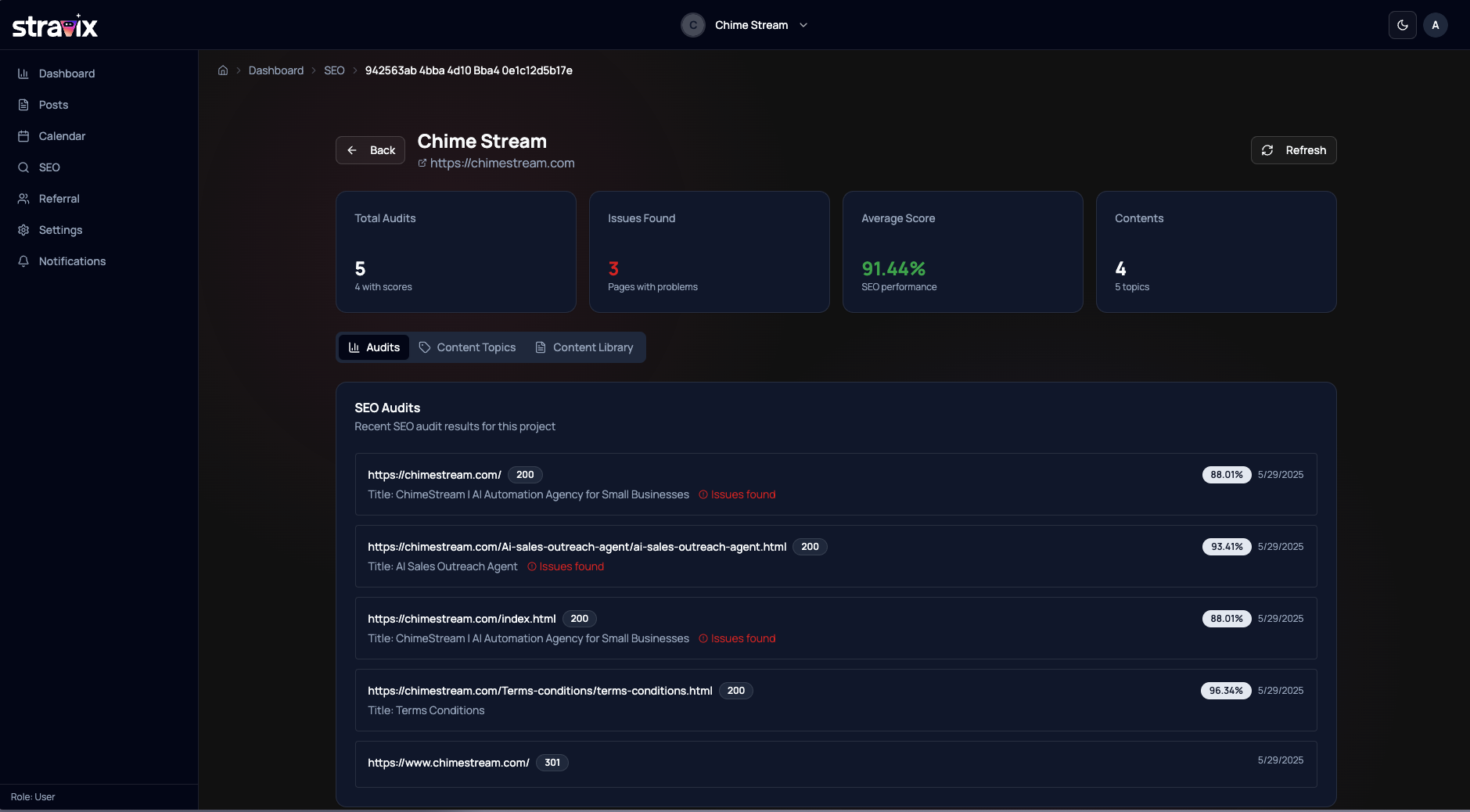The image size is (1470, 812).
Task: Switch to the Audits tab
Action: coord(374,347)
